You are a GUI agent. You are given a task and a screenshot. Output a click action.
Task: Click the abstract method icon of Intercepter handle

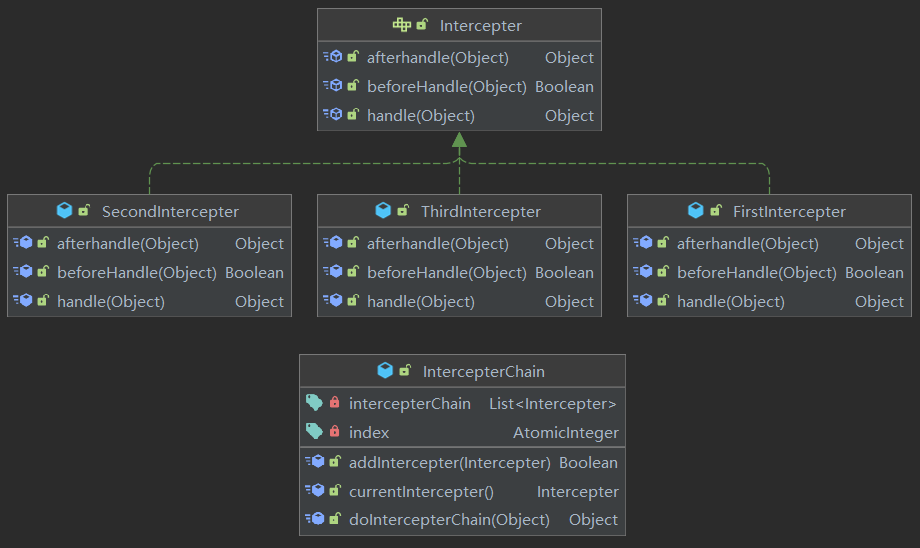coord(333,114)
